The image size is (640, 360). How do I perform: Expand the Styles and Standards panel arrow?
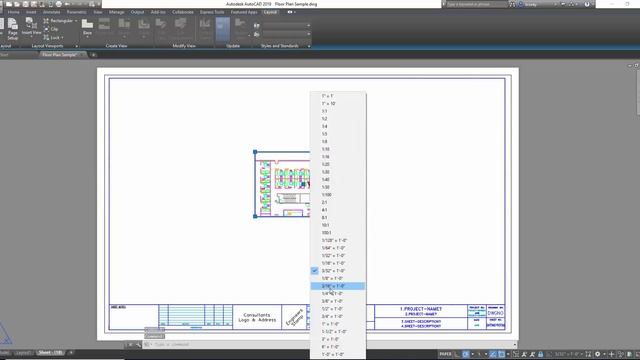[x=309, y=46]
